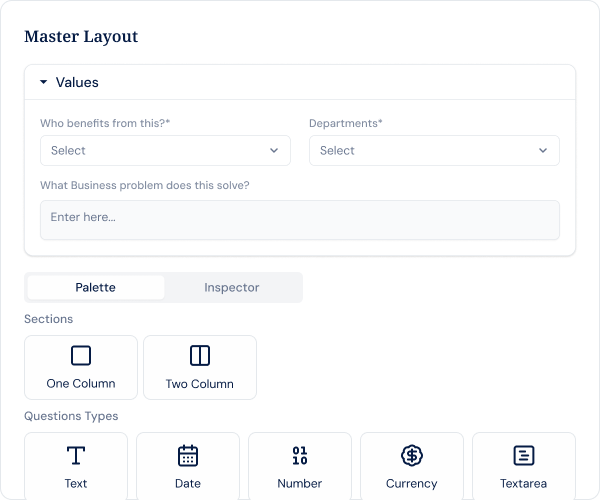The width and height of the screenshot is (600, 500).
Task: Click the 'Textarea' caption text
Action: (x=523, y=484)
